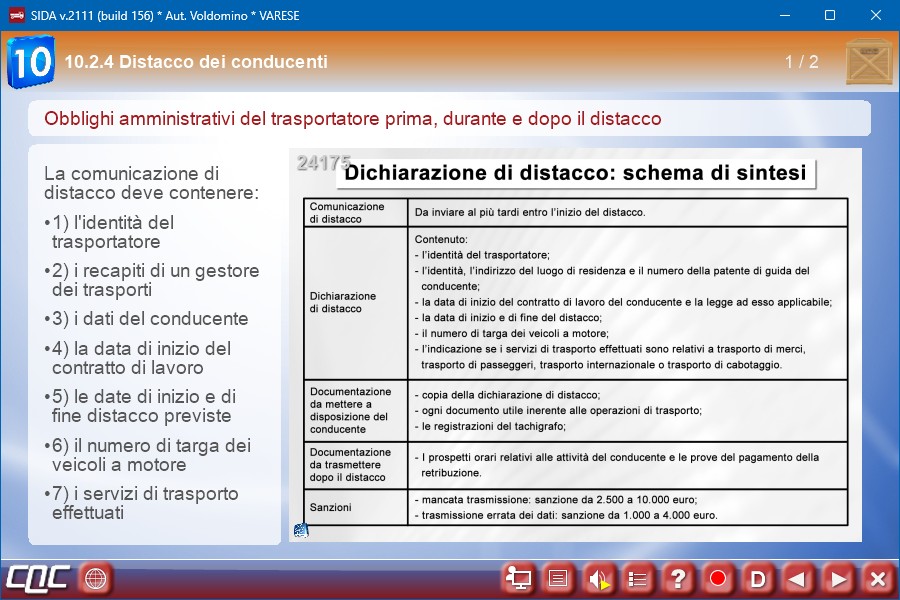Click the CQC logo in bottom bar

38,578
